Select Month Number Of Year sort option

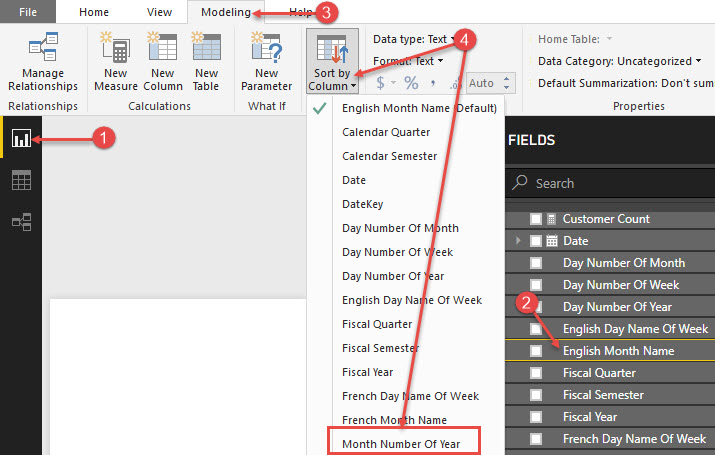[x=404, y=442]
